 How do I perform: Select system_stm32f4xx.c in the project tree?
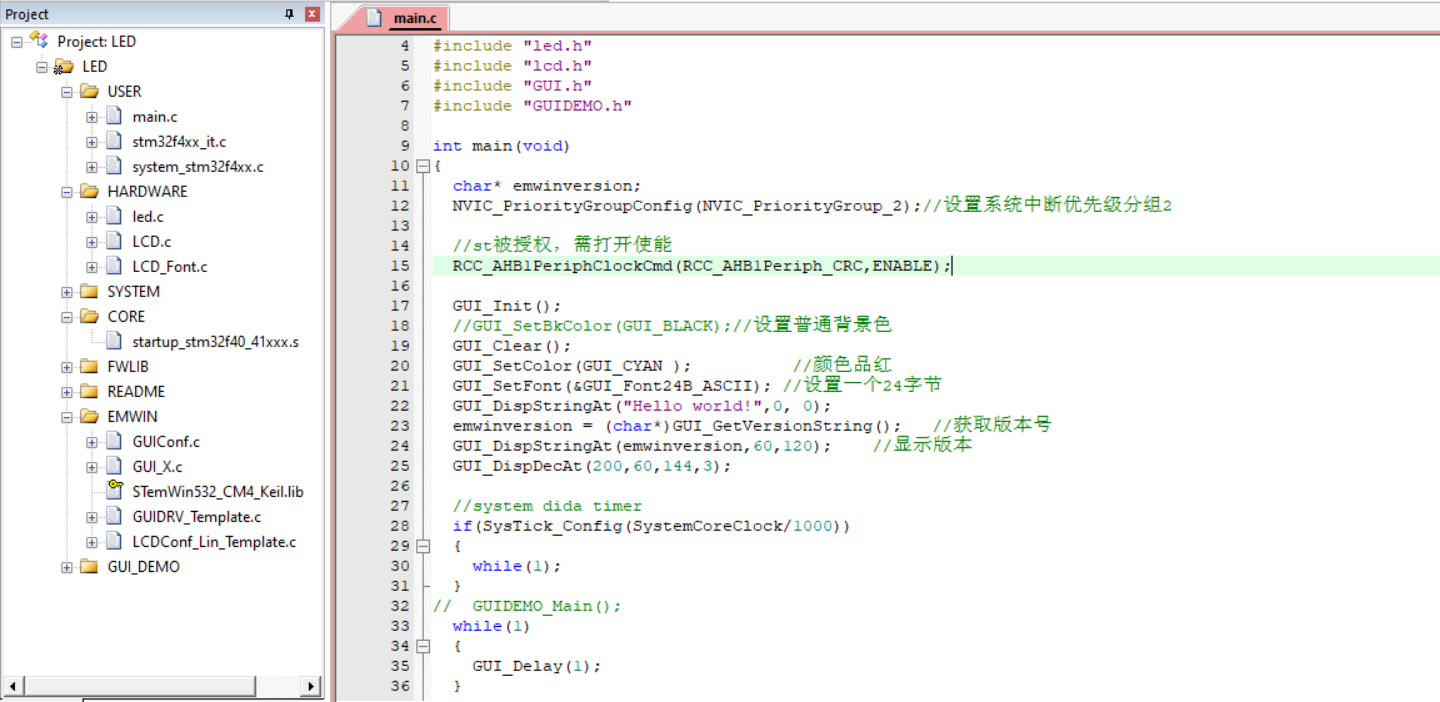(198, 167)
